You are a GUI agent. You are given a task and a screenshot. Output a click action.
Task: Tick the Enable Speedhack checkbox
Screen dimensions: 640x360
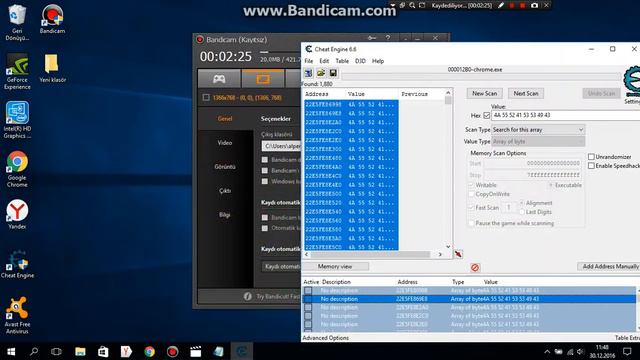(x=591, y=166)
